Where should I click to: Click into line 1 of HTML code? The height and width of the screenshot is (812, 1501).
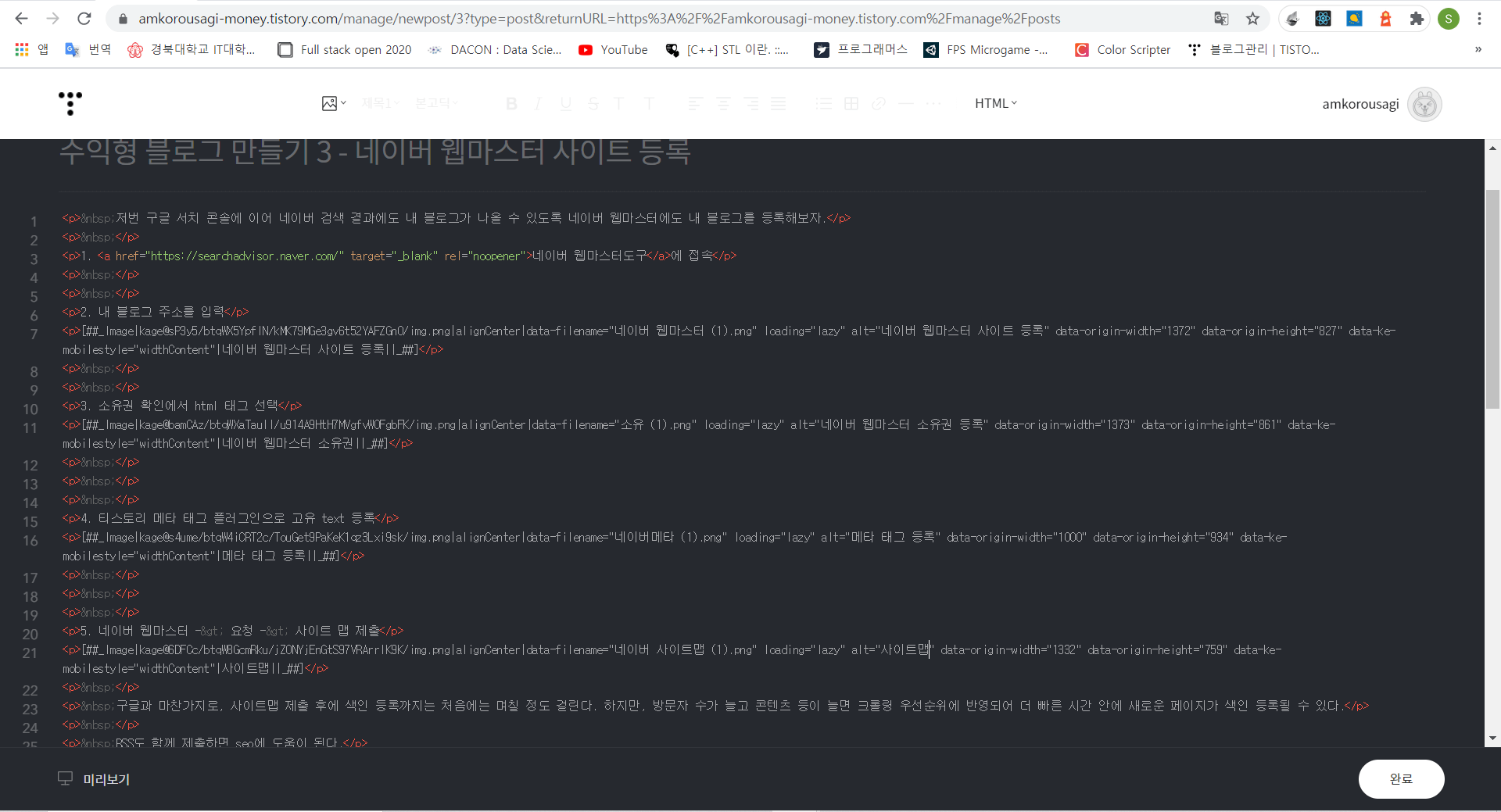(x=457, y=218)
